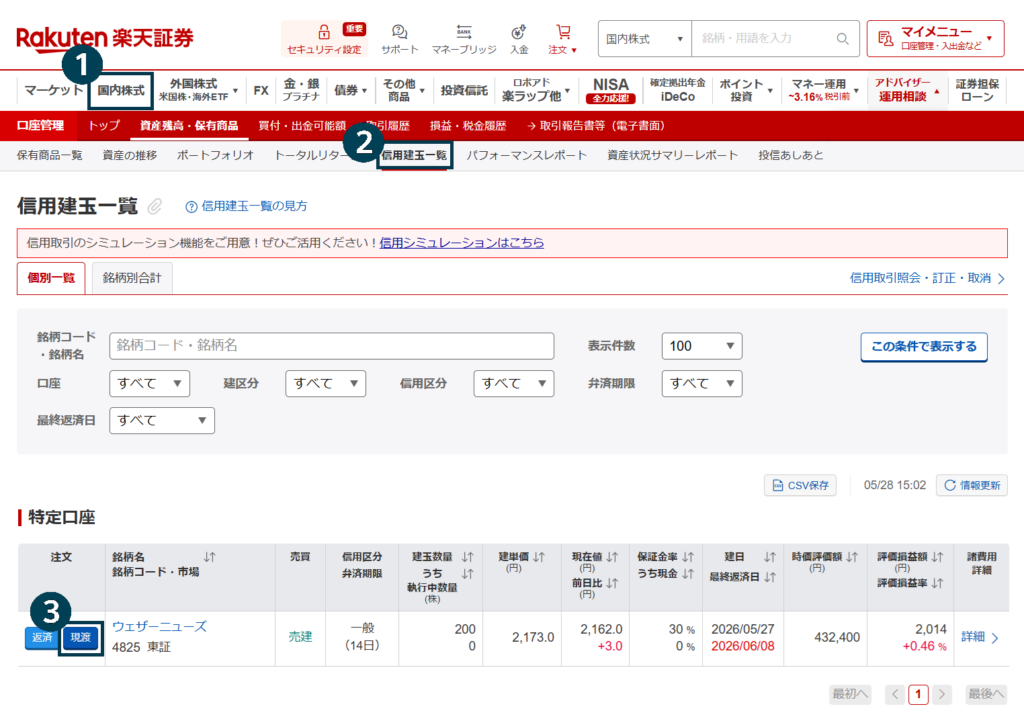Open the ウェザーニューズ stock link
This screenshot has width=1024, height=721.
pos(159,627)
